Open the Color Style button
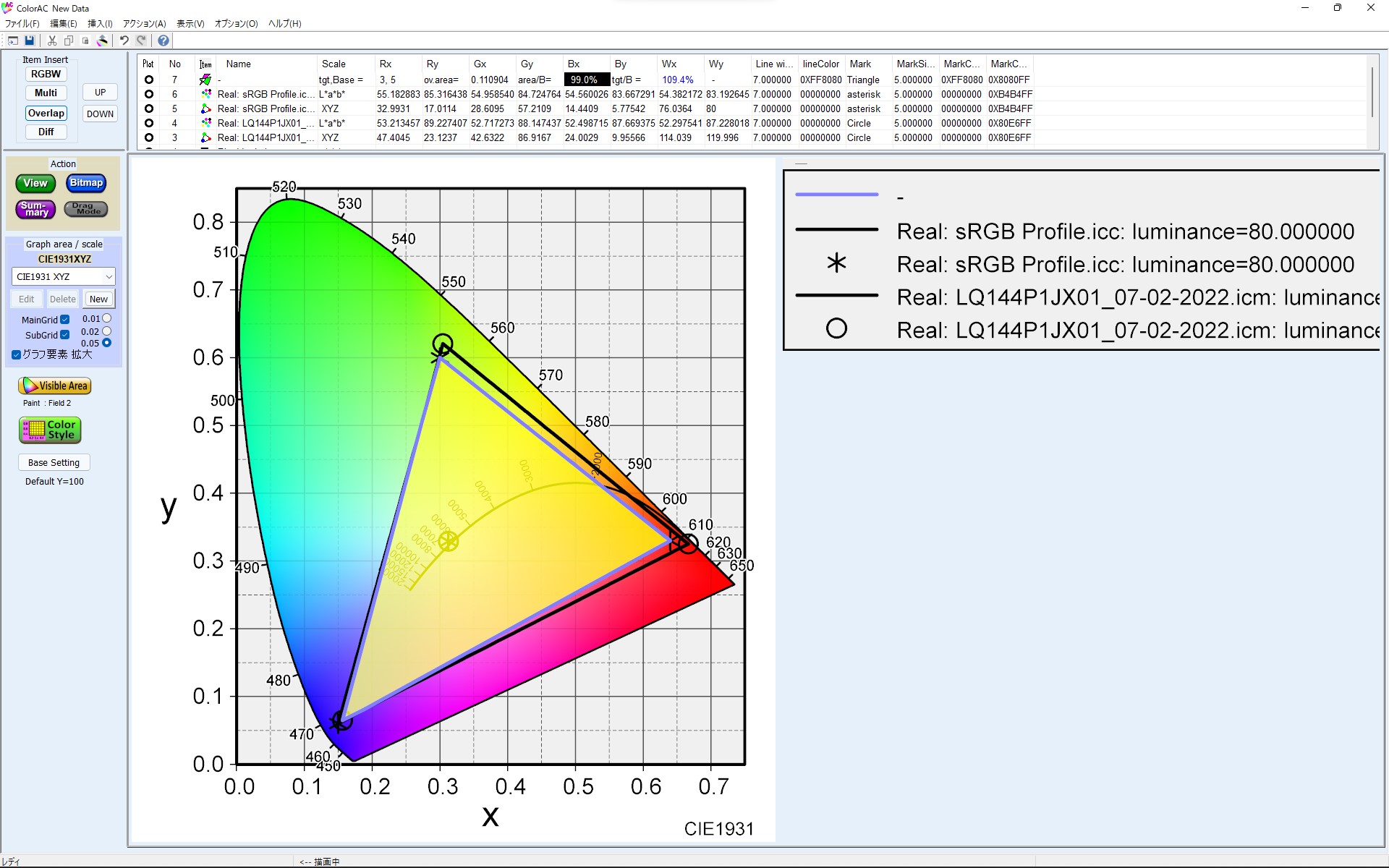Viewport: 1389px width, 868px height. coord(50,430)
